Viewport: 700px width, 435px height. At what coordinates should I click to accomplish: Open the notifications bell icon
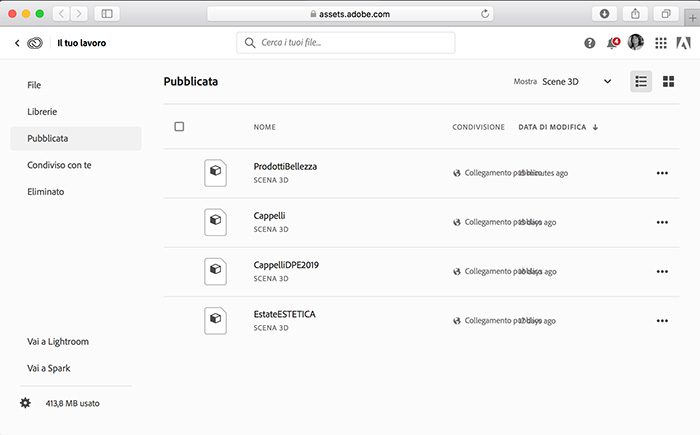click(613, 43)
